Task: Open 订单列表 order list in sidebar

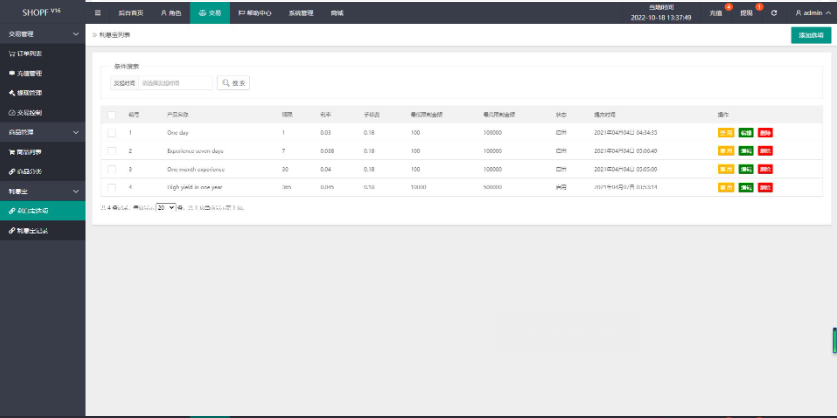Action: point(42,54)
